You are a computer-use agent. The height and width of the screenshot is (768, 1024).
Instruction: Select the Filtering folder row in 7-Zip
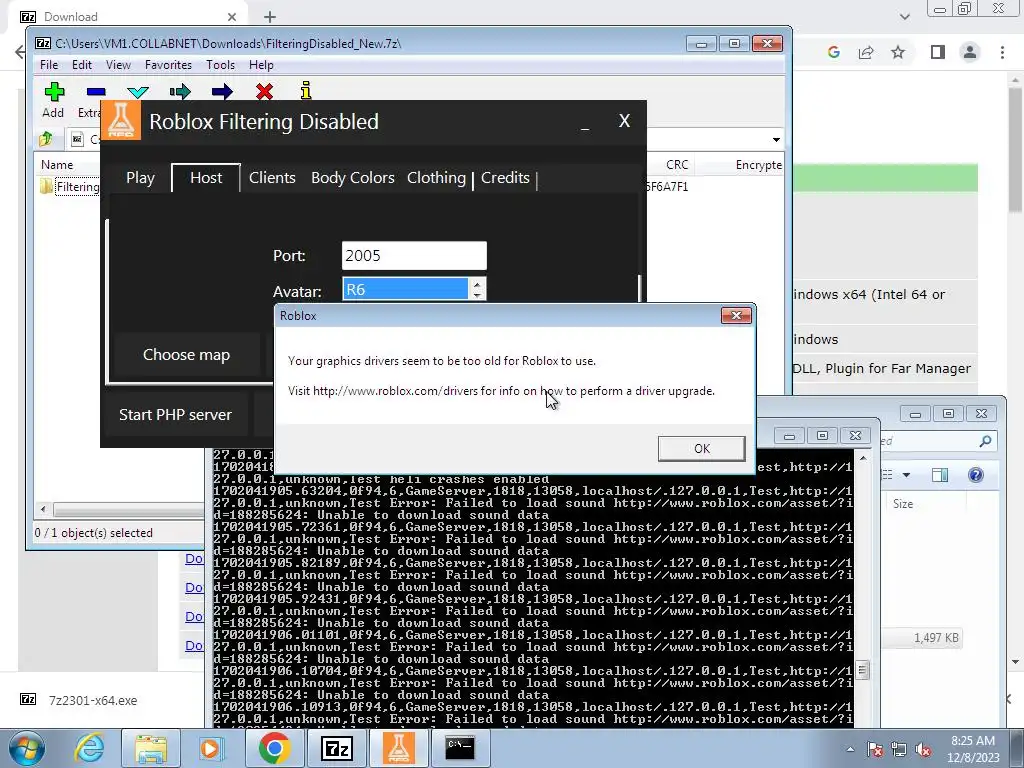coord(69,187)
